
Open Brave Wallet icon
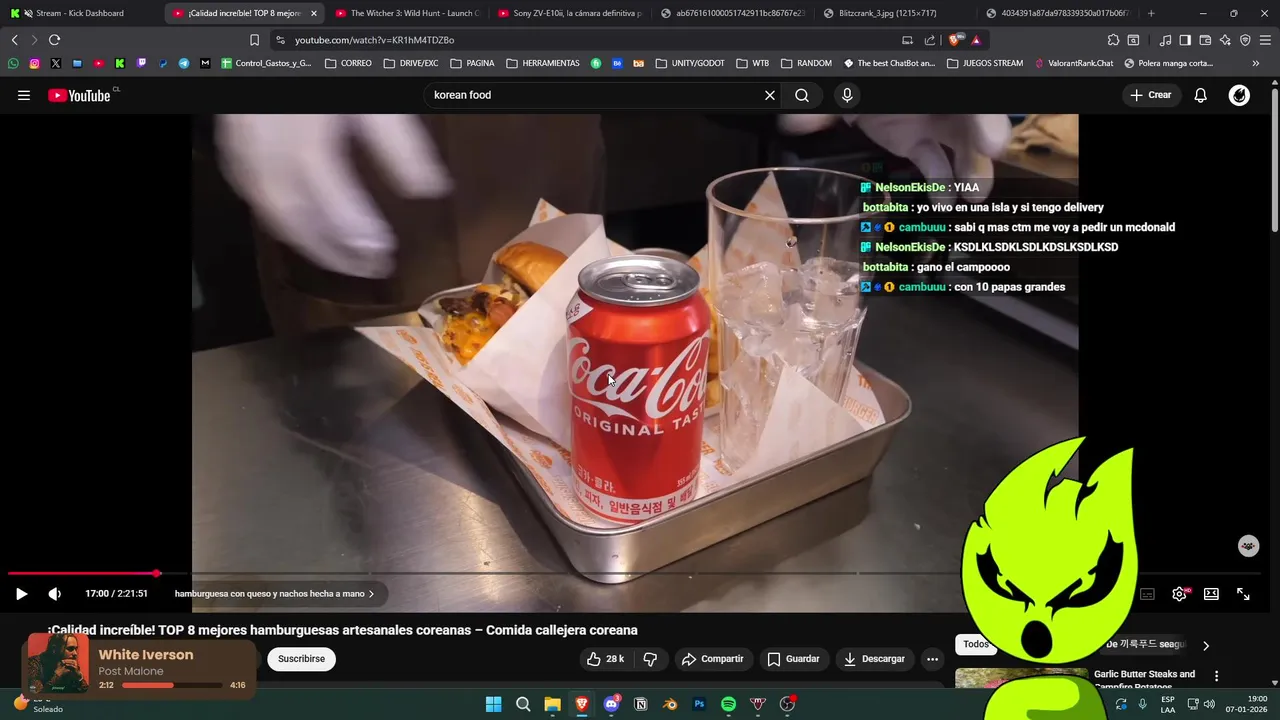pos(1205,40)
